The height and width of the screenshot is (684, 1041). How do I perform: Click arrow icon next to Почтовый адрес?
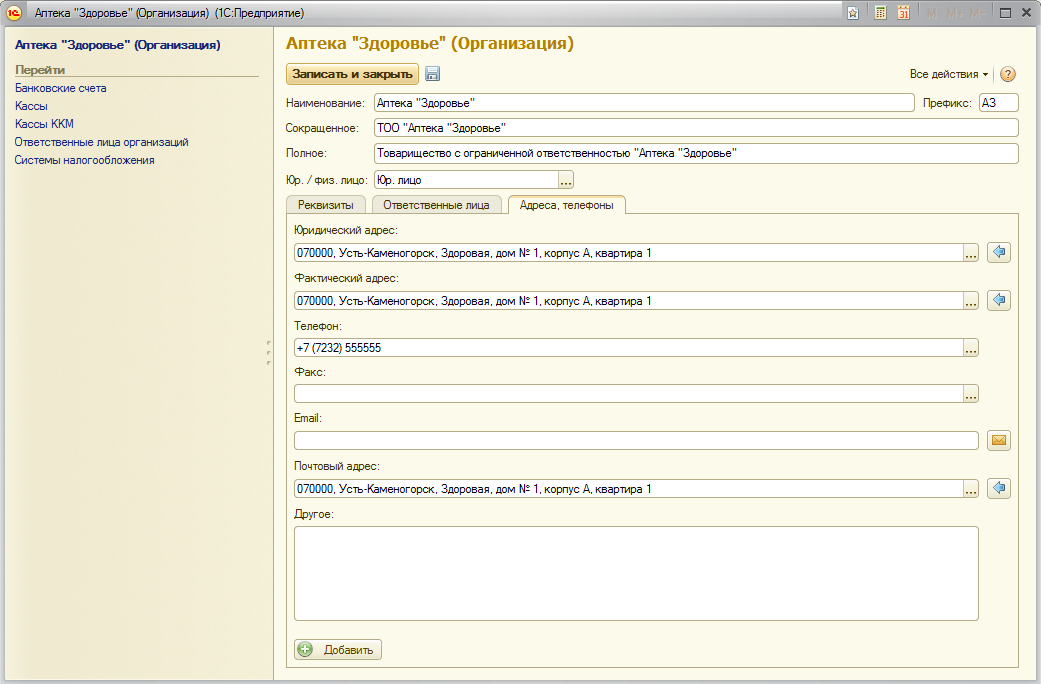tap(998, 488)
